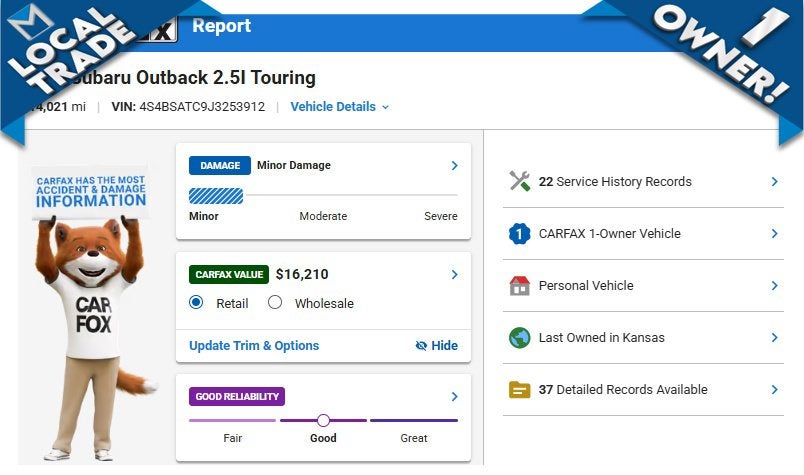Click Update Trim & Options link

(x=254, y=346)
